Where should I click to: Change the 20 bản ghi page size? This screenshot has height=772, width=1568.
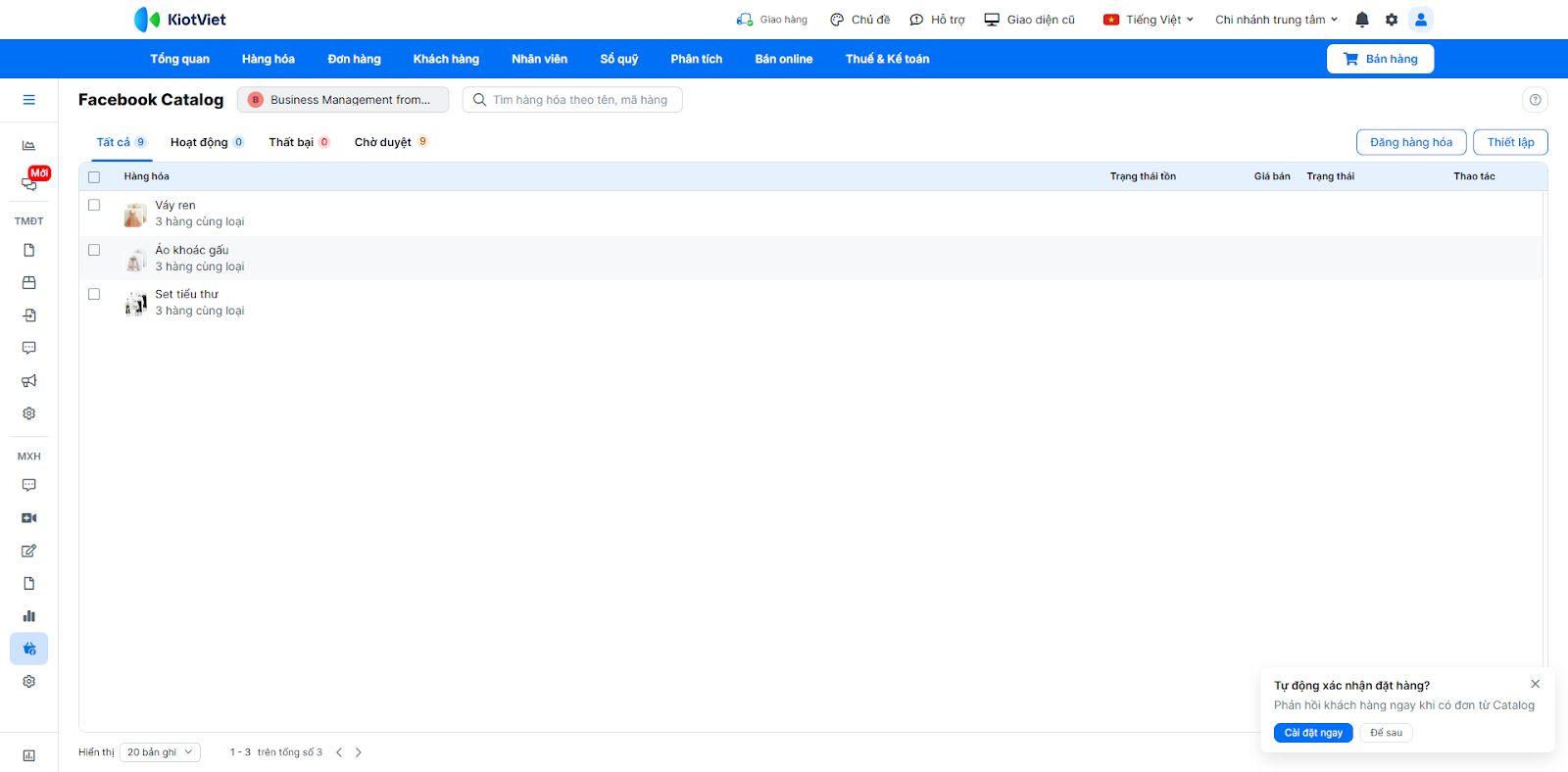tap(160, 752)
